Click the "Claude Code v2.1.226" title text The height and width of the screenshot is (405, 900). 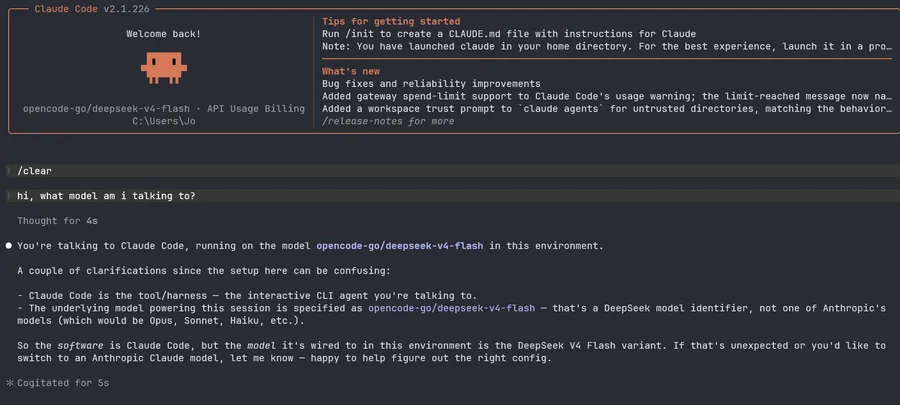coord(92,9)
